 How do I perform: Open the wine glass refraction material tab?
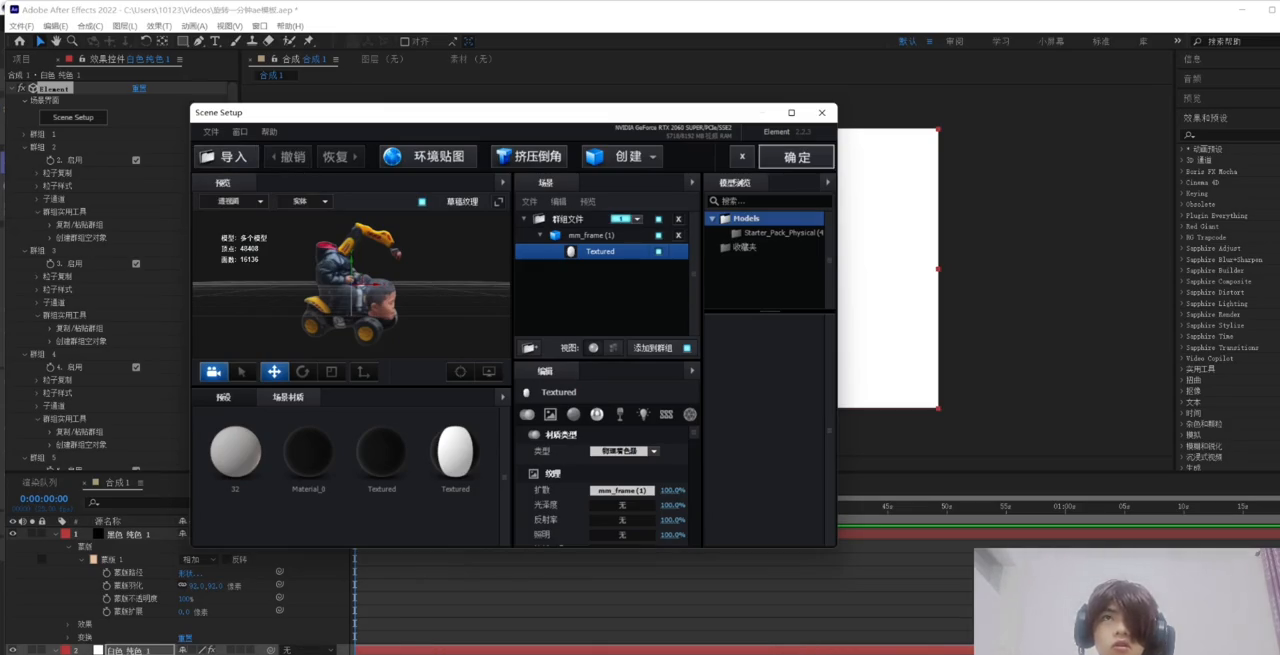[x=620, y=414]
